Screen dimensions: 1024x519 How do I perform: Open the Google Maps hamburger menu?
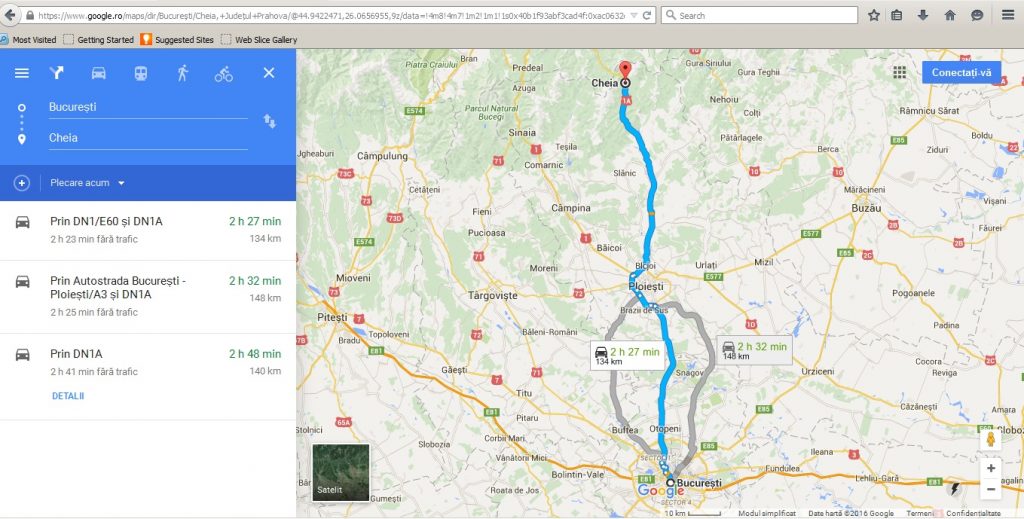click(22, 73)
